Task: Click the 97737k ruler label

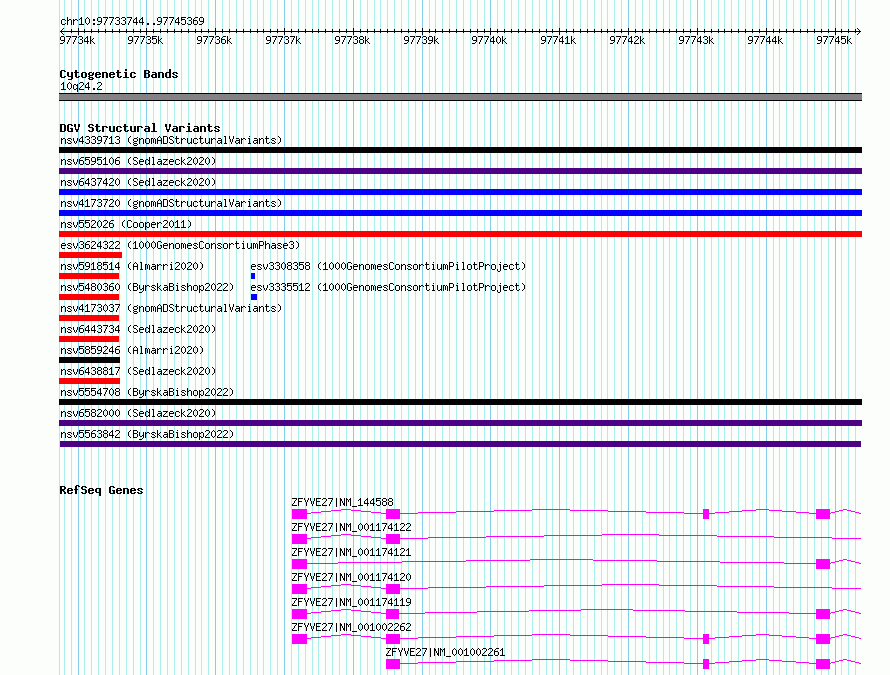Action: coord(283,40)
